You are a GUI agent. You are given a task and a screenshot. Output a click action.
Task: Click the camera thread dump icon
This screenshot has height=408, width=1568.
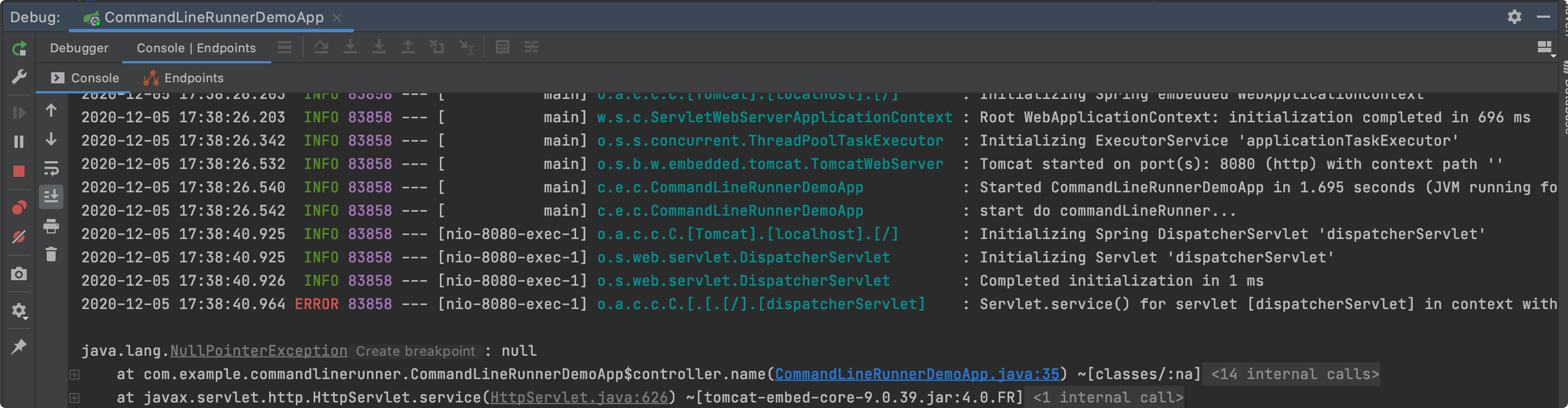19,274
